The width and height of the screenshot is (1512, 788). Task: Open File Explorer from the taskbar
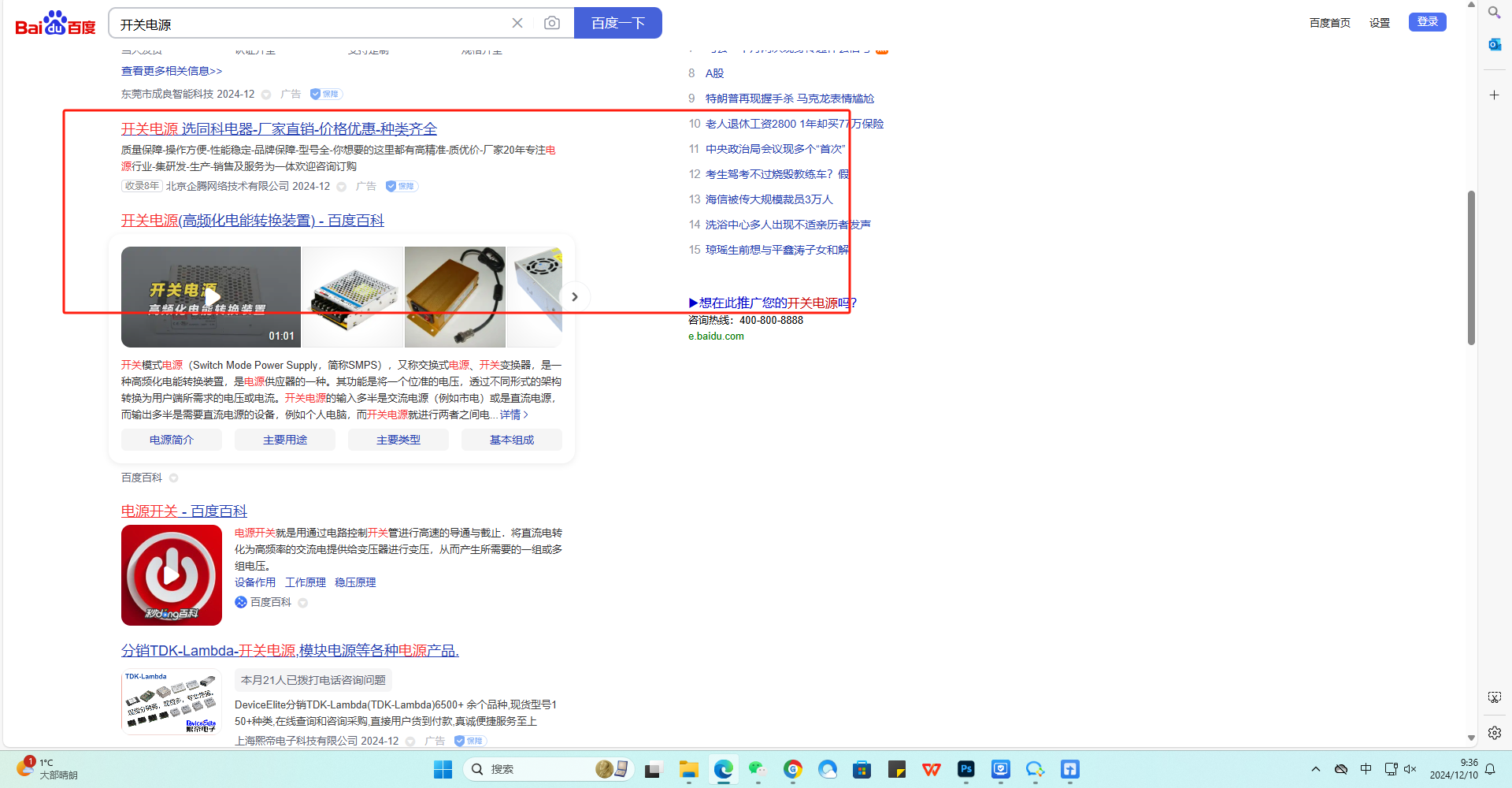pyautogui.click(x=689, y=769)
